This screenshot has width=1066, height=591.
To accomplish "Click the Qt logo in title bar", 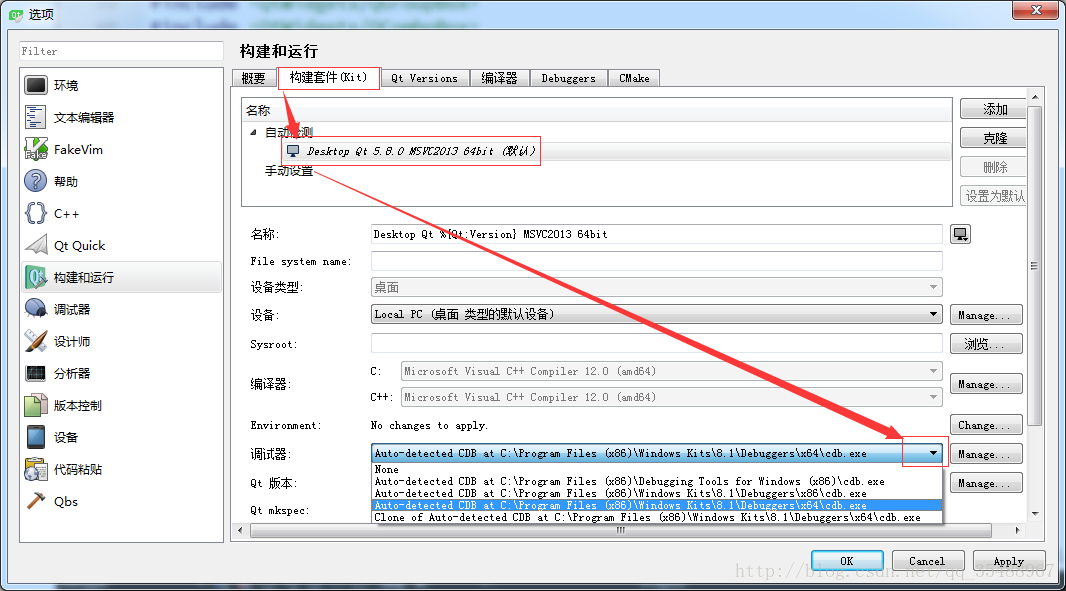I will click(16, 14).
